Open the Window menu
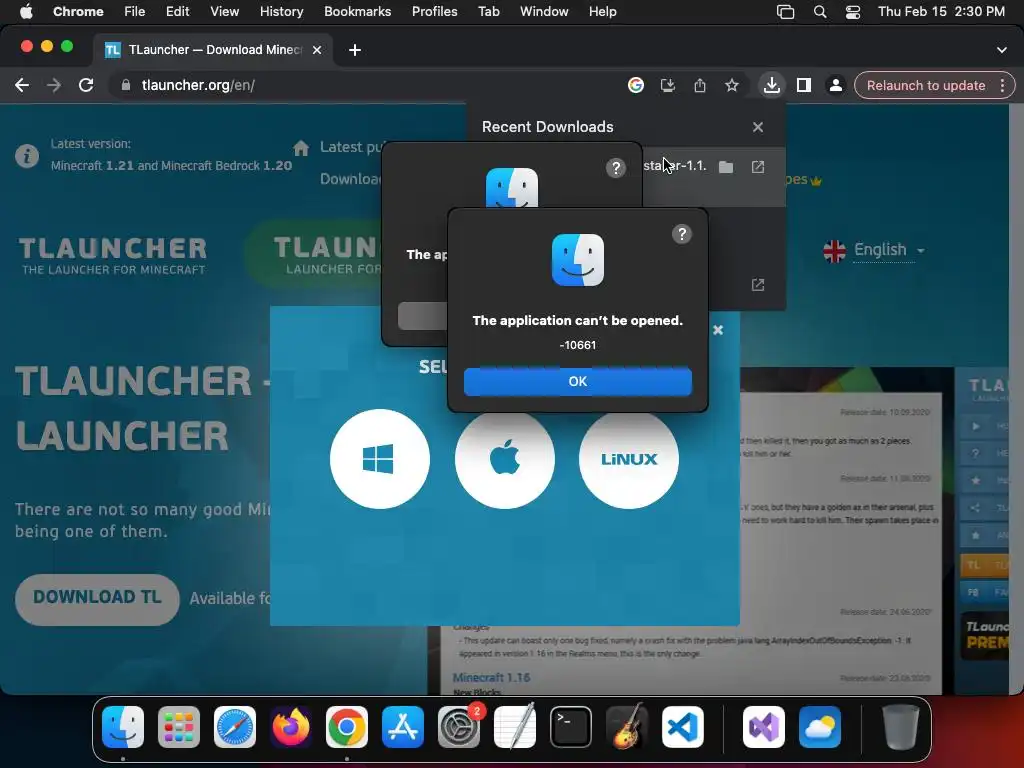Image resolution: width=1024 pixels, height=768 pixels. tap(544, 12)
